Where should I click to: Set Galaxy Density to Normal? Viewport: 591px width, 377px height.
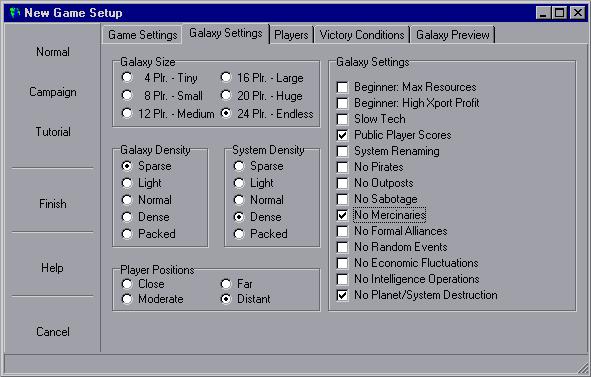coord(147,200)
